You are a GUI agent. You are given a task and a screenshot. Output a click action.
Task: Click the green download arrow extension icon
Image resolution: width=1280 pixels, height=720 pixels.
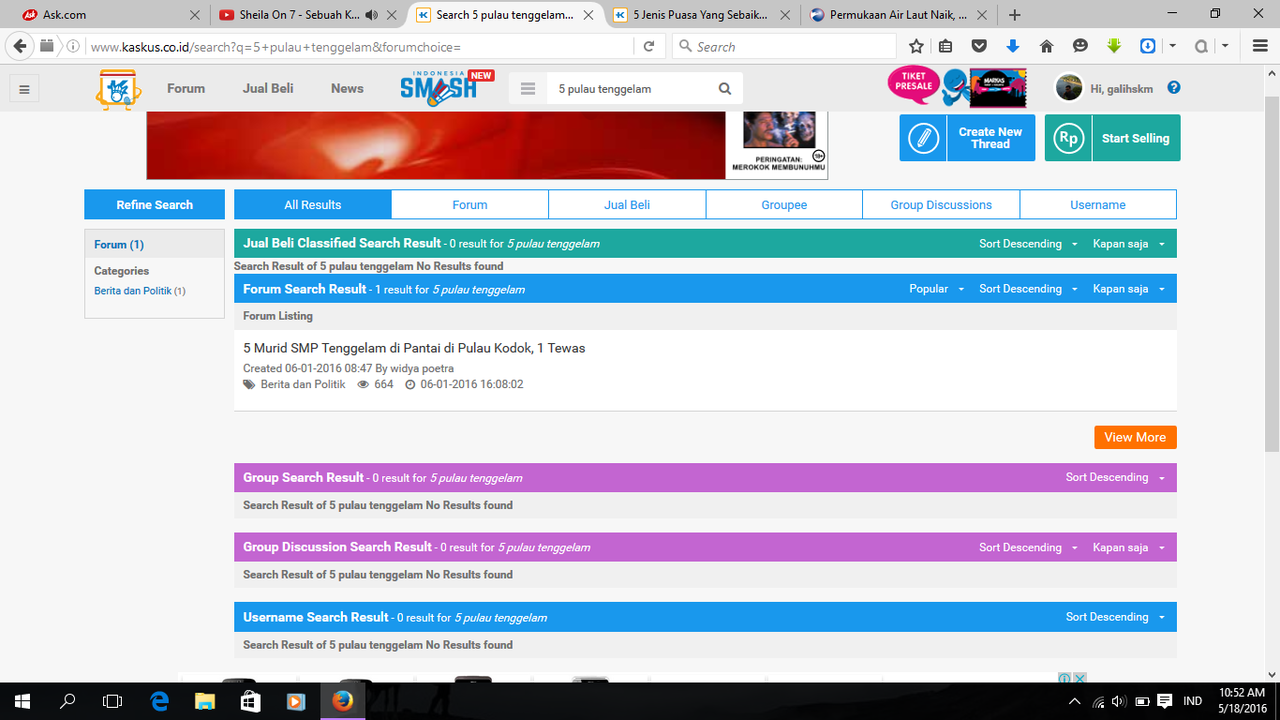pyautogui.click(x=1114, y=46)
